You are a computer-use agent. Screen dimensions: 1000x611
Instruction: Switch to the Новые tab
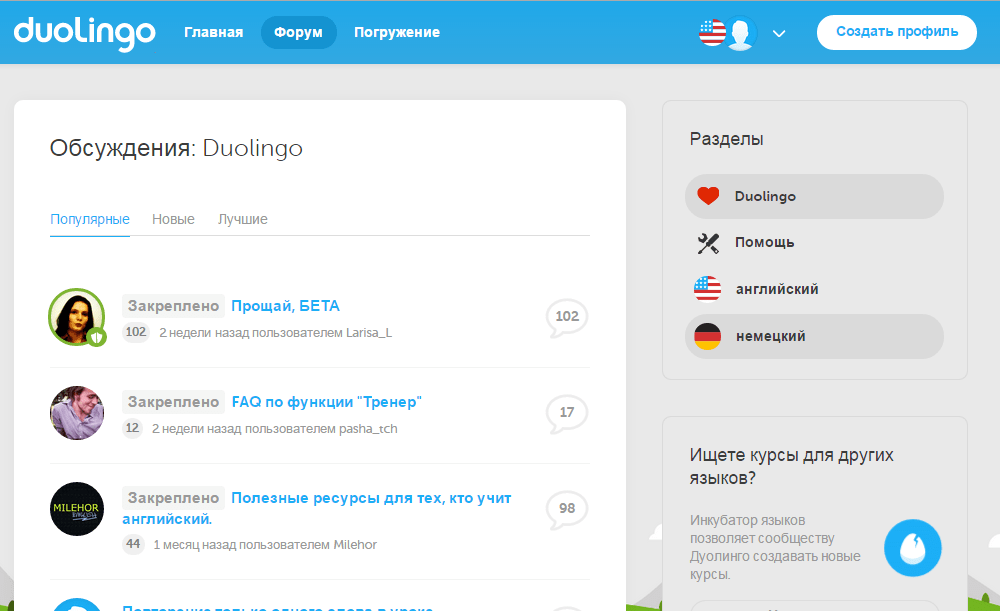tap(173, 219)
